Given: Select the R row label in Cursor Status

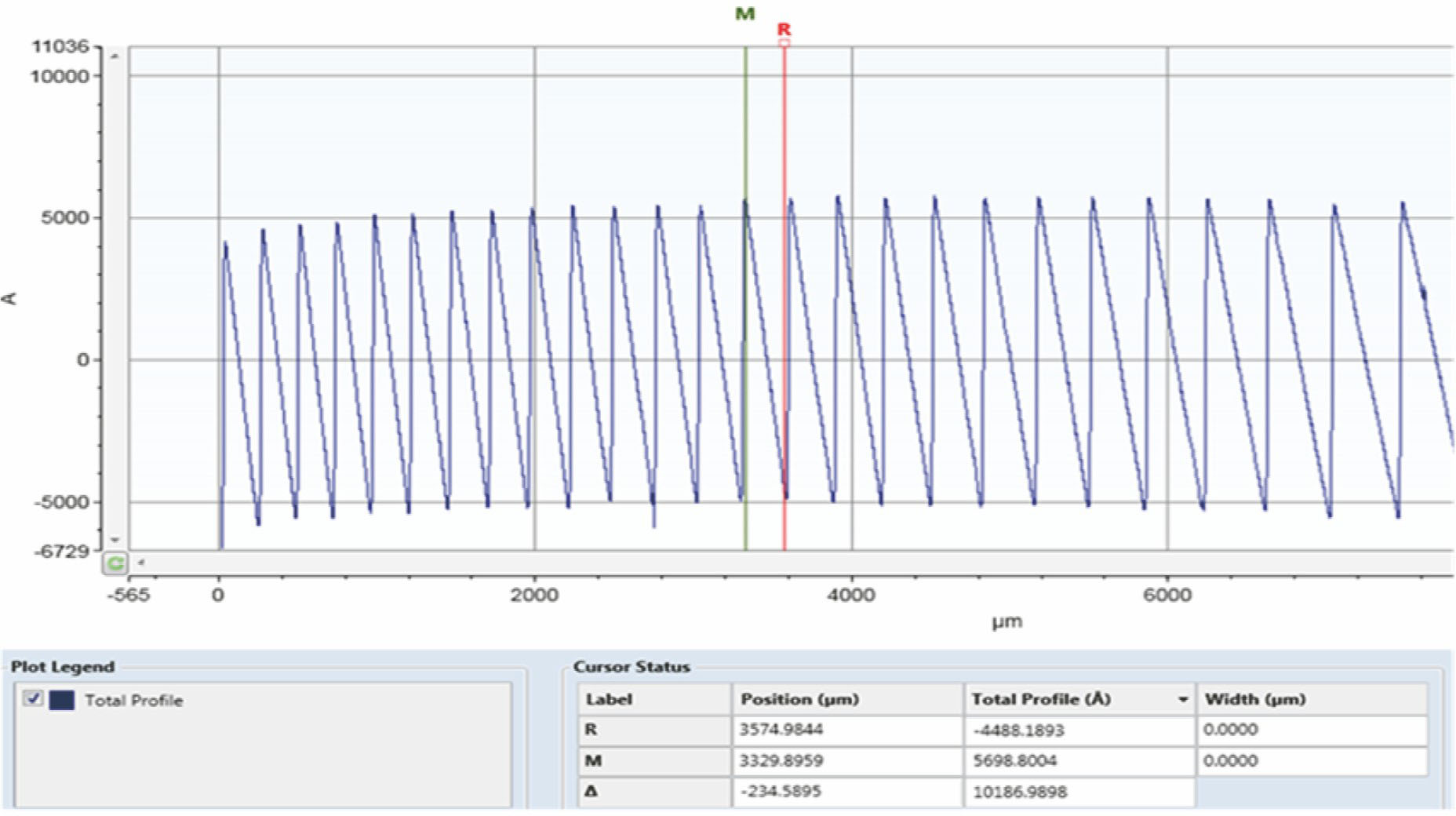Looking at the screenshot, I should 591,730.
